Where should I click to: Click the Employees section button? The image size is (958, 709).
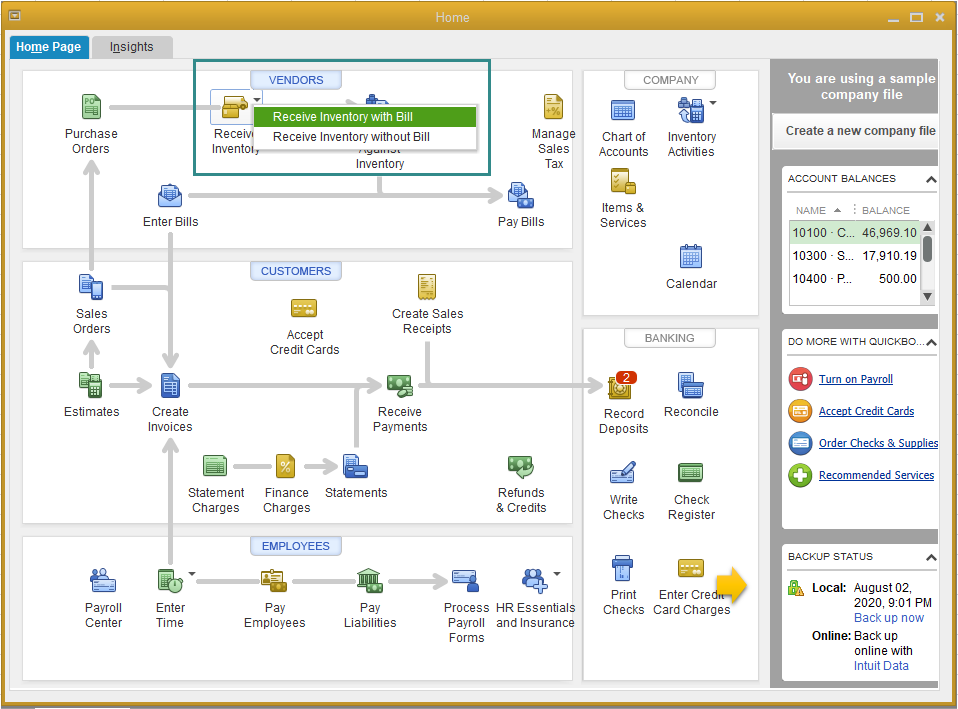(x=296, y=546)
